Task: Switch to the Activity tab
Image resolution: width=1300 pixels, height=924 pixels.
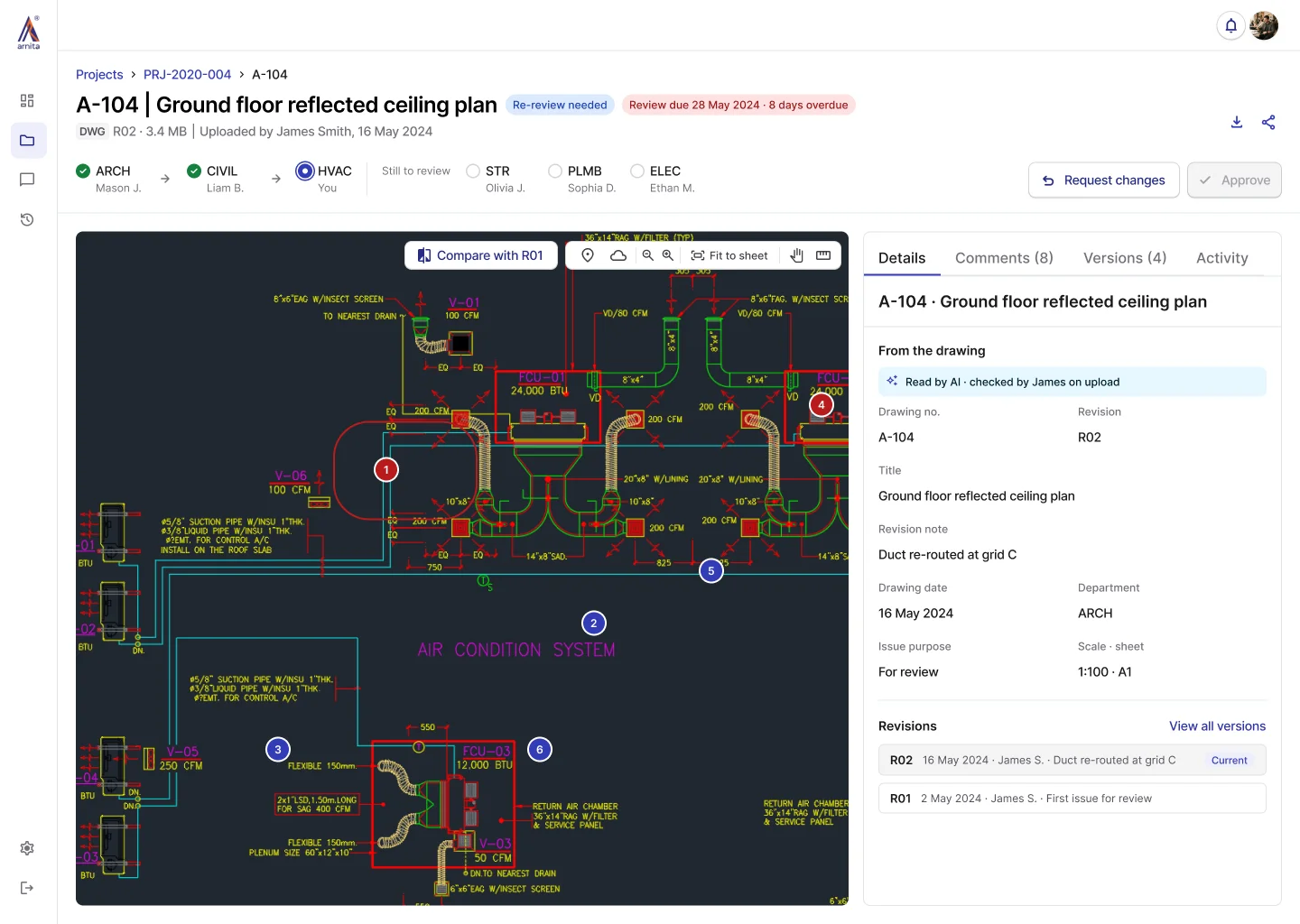Action: coord(1222,258)
